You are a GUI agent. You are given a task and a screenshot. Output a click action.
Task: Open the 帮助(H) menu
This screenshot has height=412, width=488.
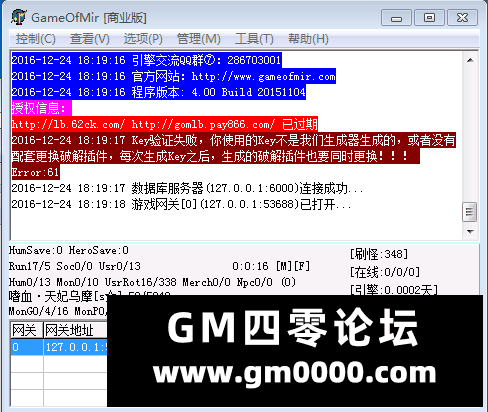(308, 39)
